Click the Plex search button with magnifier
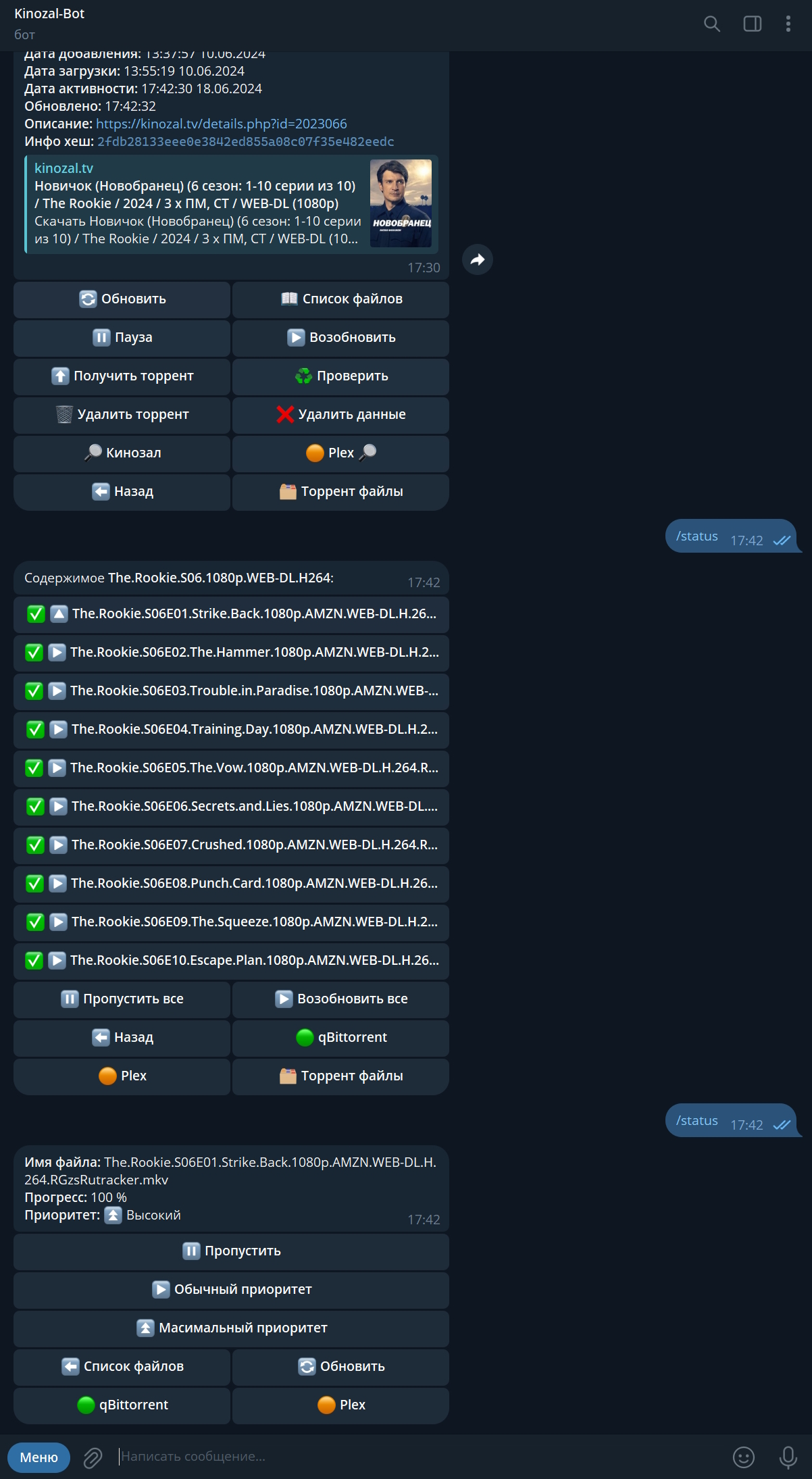 [340, 453]
